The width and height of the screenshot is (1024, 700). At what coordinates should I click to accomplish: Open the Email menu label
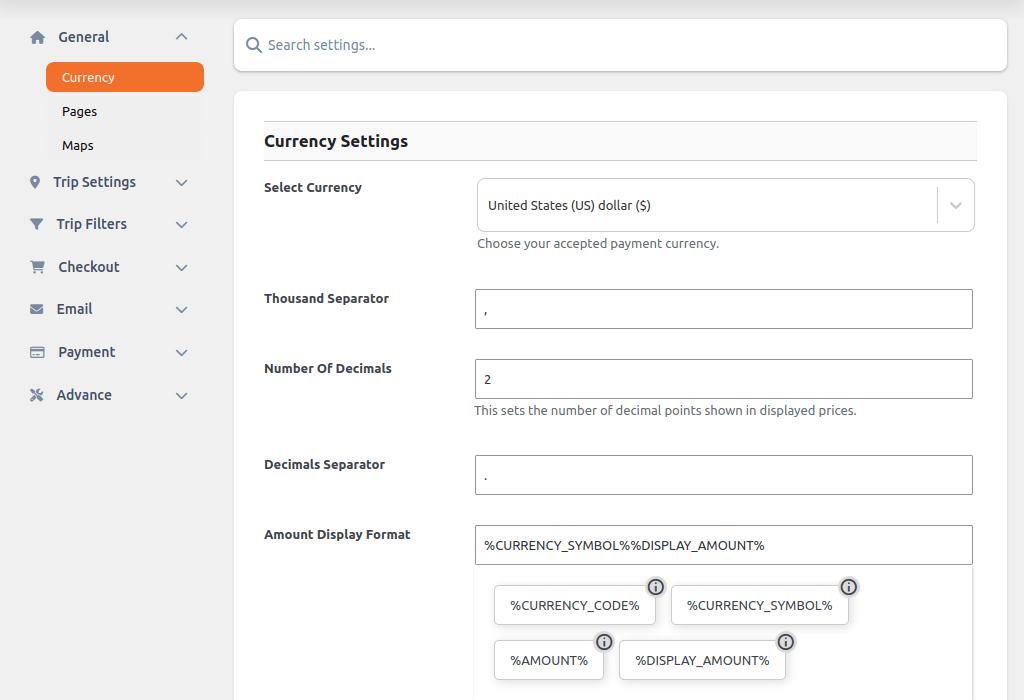coord(74,309)
